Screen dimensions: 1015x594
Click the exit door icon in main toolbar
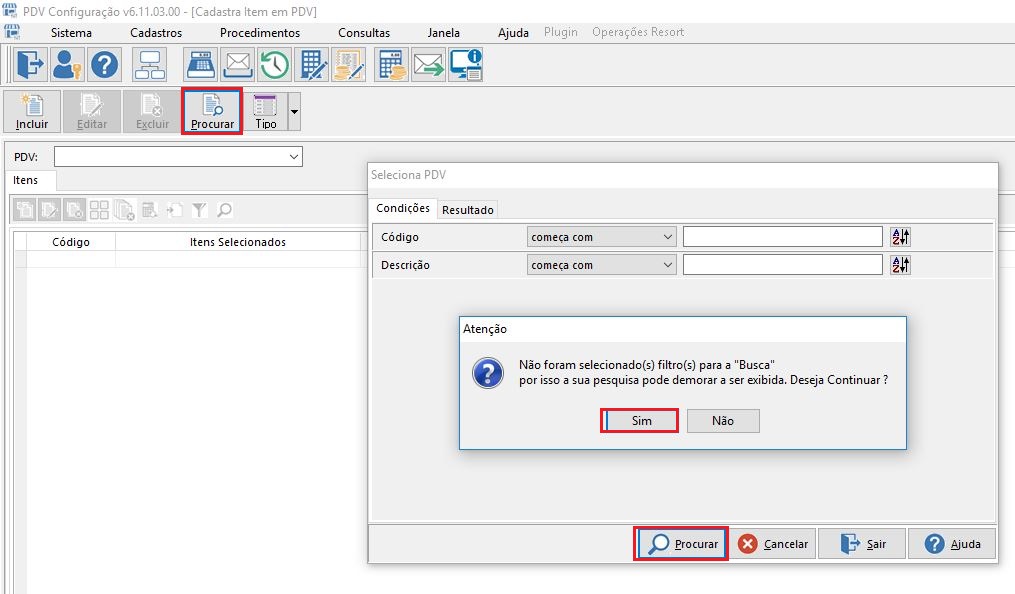pyautogui.click(x=30, y=65)
